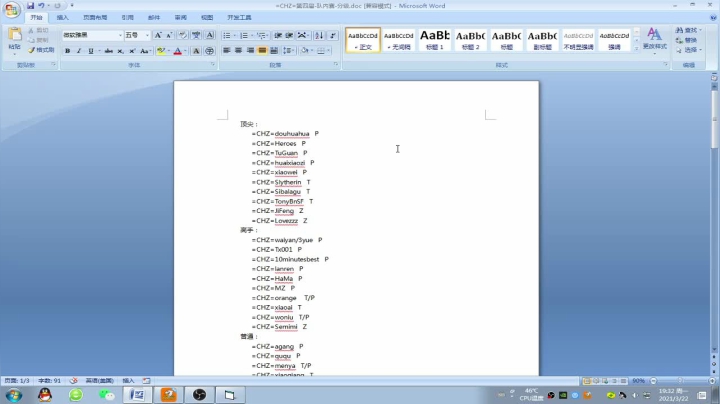Image resolution: width=720 pixels, height=404 pixels.
Task: Open the Mailings (邮件) tab
Action: (154, 17)
